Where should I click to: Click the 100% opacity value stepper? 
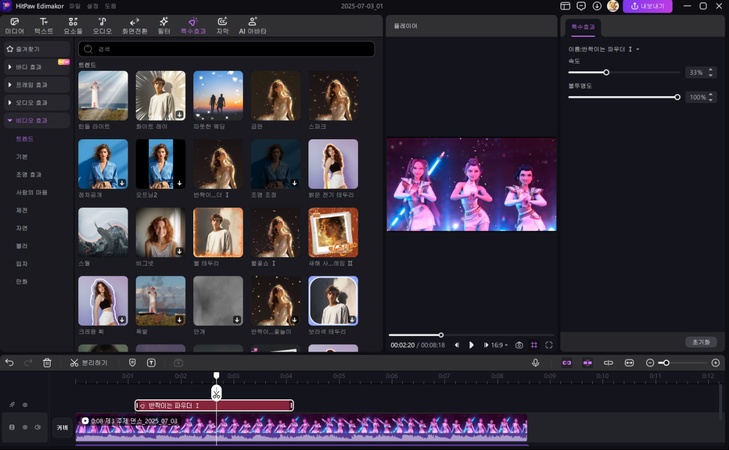tap(710, 97)
